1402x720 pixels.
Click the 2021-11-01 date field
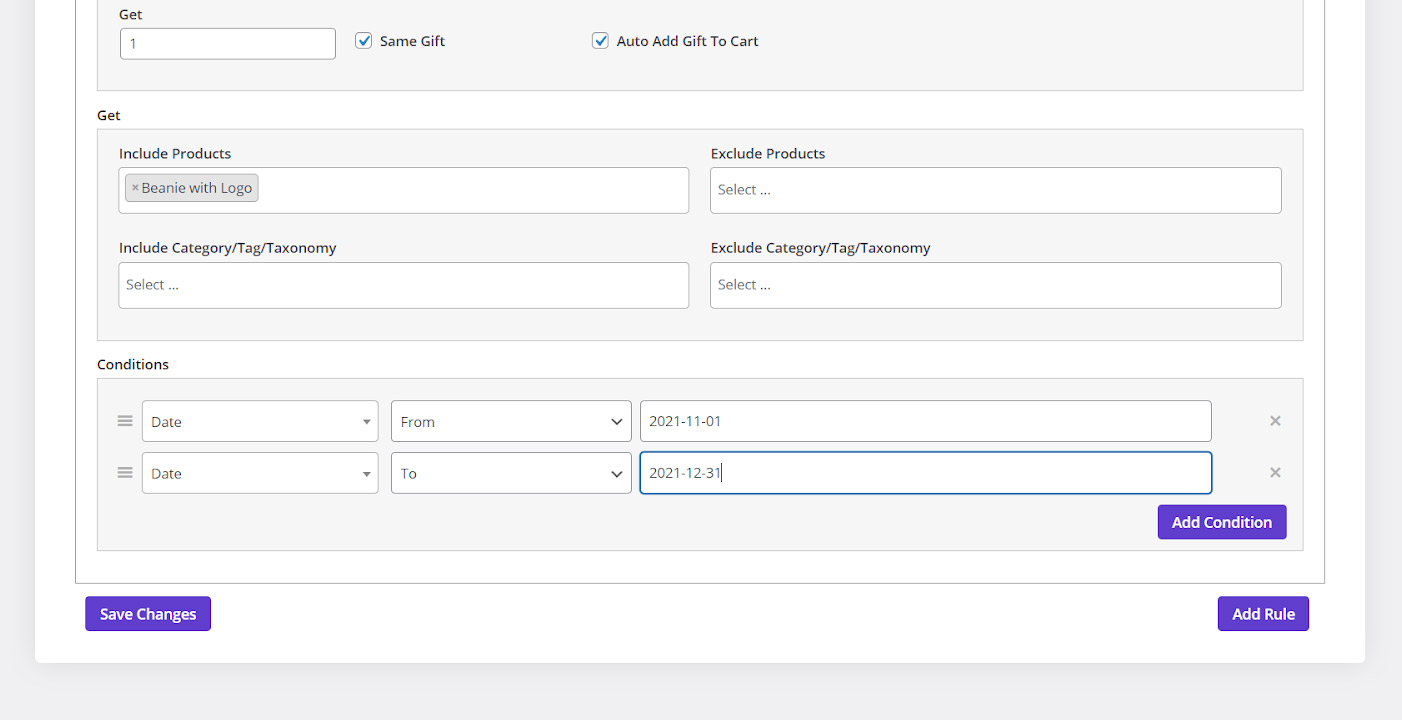pos(926,421)
